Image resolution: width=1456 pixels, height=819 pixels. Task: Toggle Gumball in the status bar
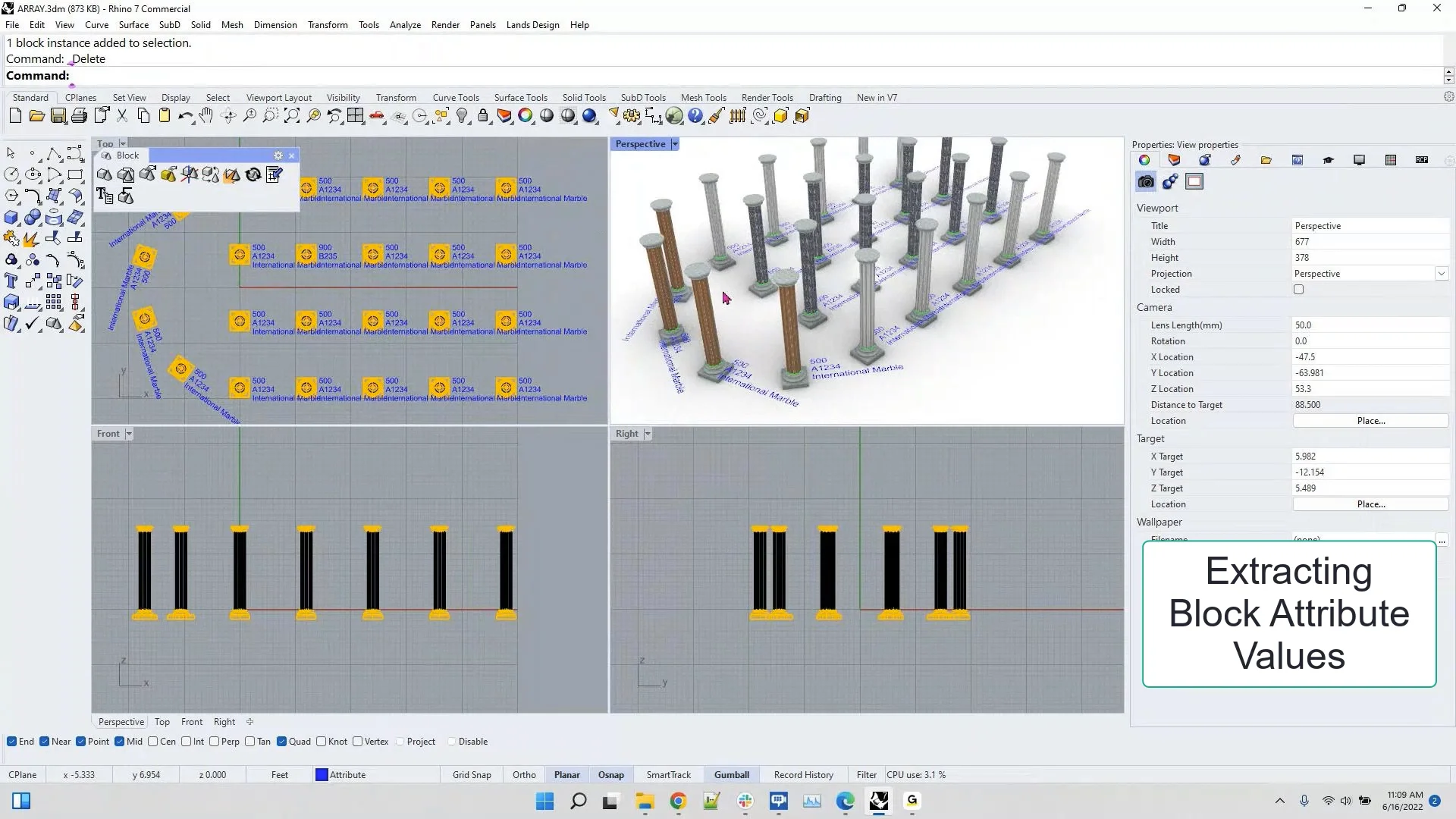[x=730, y=774]
